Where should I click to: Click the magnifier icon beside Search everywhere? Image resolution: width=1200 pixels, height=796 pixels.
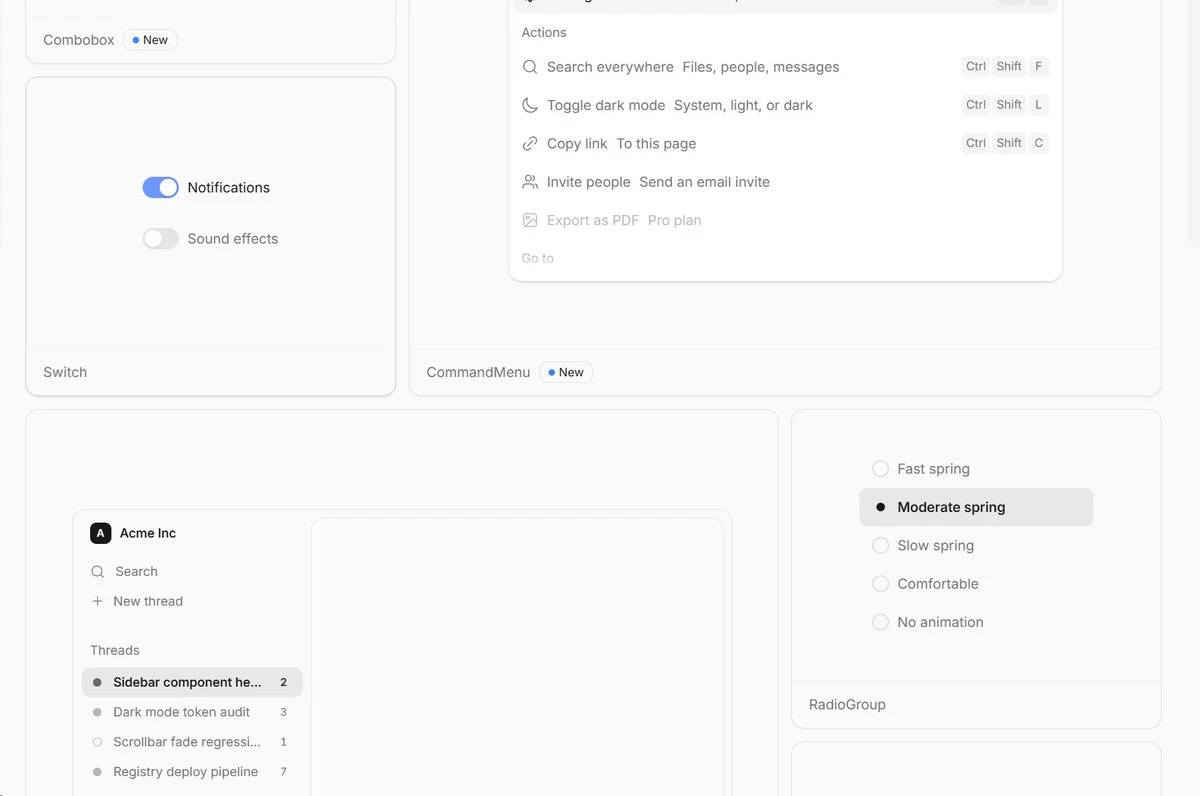pos(530,67)
